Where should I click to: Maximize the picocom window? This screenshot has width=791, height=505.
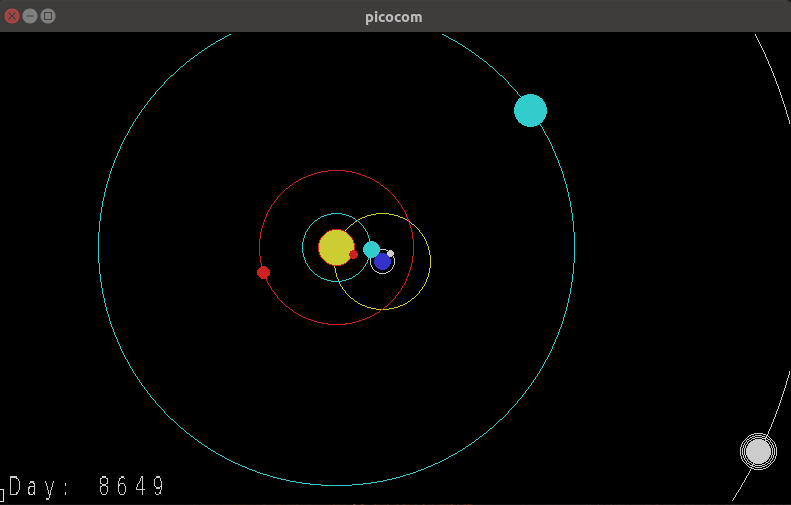48,16
